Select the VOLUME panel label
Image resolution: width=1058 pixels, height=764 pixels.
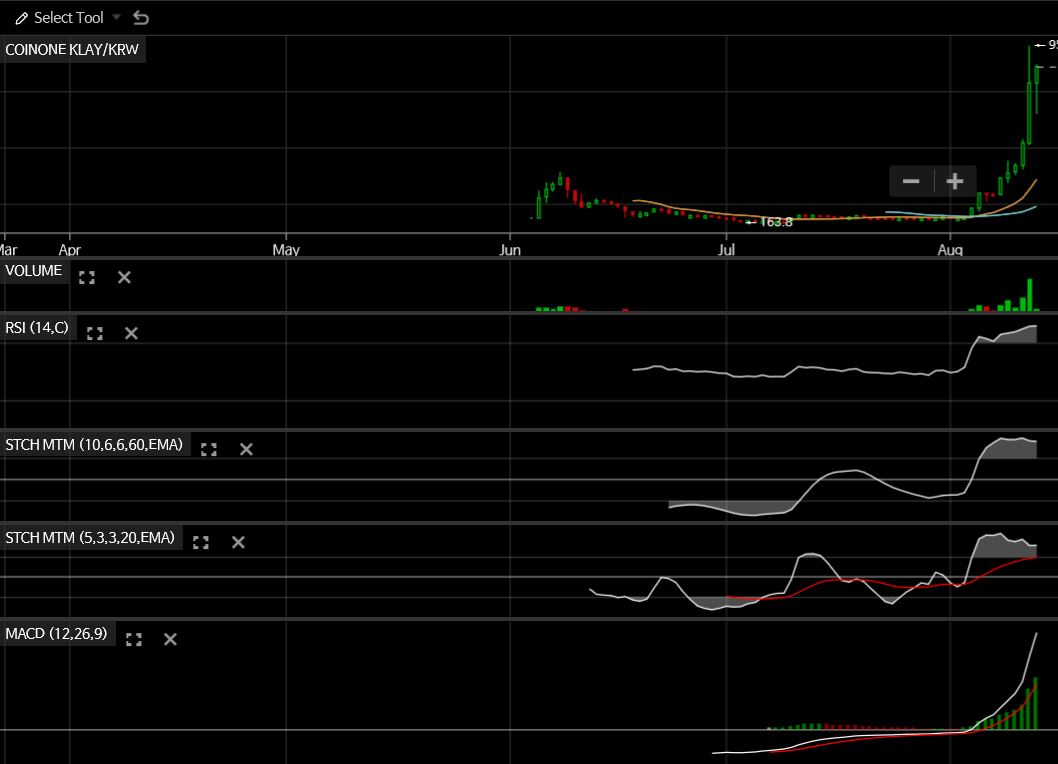[x=33, y=271]
